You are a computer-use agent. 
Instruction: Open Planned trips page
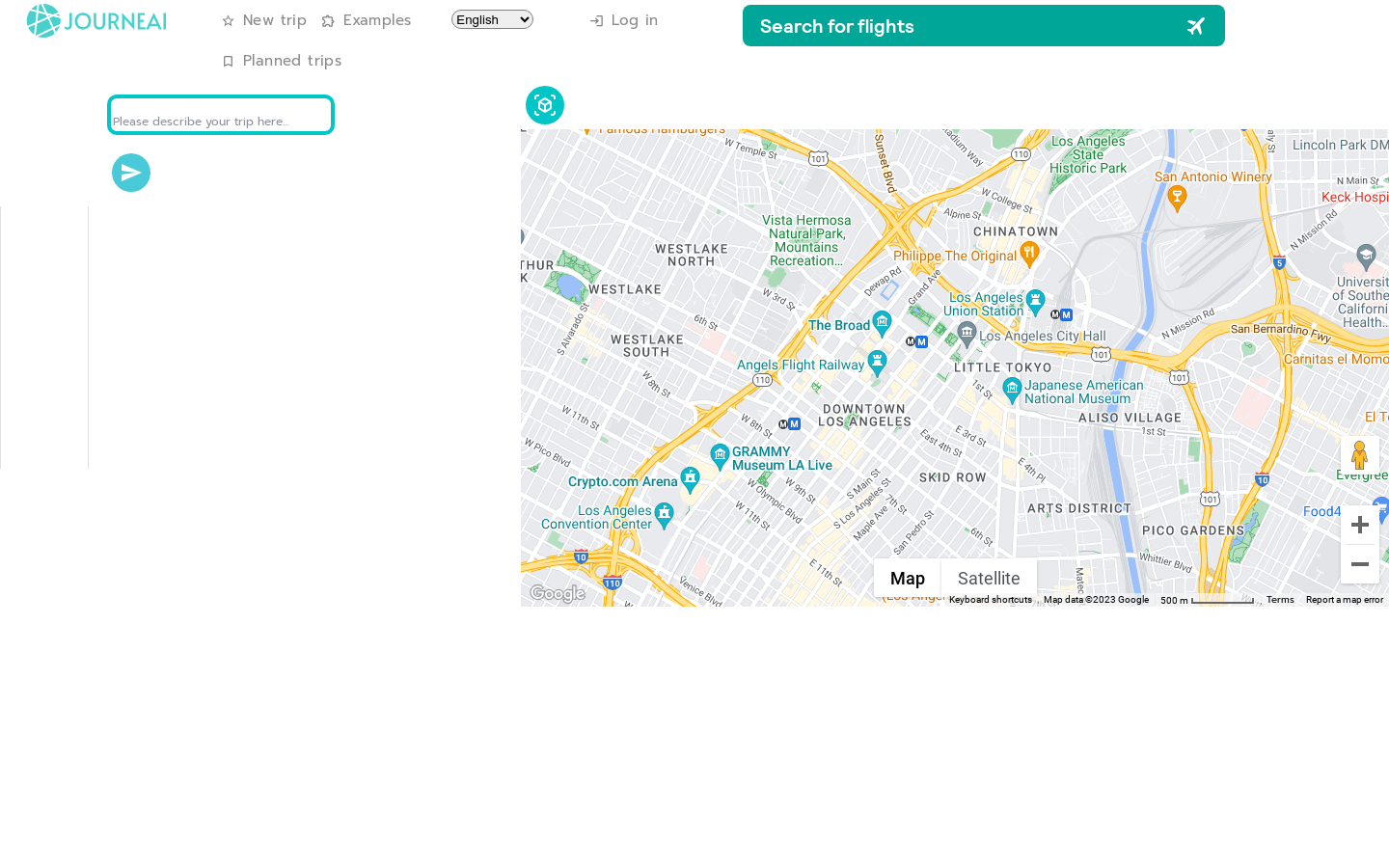pyautogui.click(x=282, y=61)
